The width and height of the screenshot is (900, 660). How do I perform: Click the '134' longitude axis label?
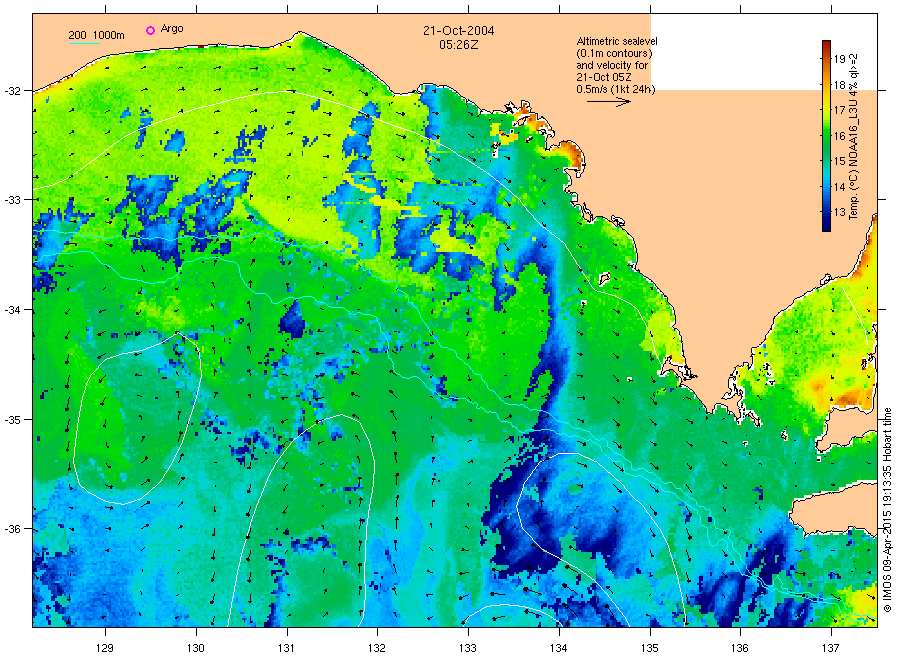click(558, 649)
